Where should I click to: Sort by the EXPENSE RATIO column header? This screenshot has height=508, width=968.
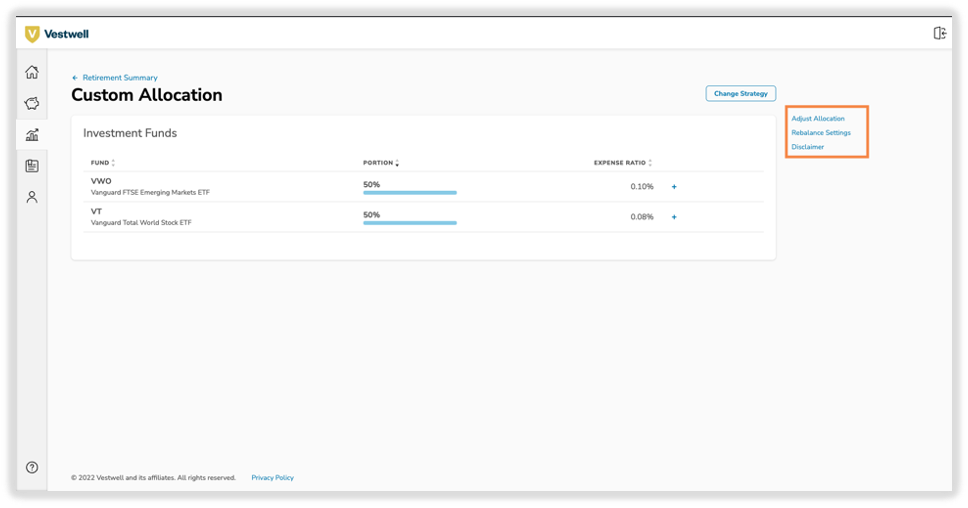[623, 163]
